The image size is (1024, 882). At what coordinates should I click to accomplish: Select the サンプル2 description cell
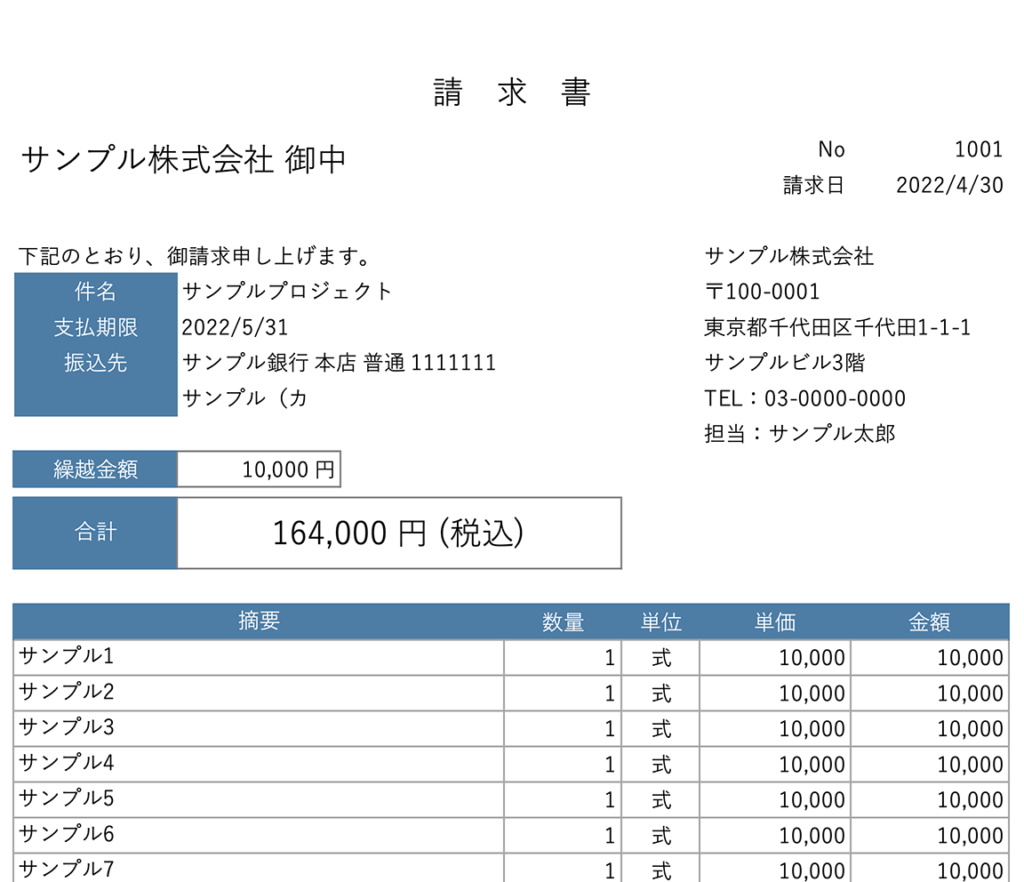click(x=259, y=693)
